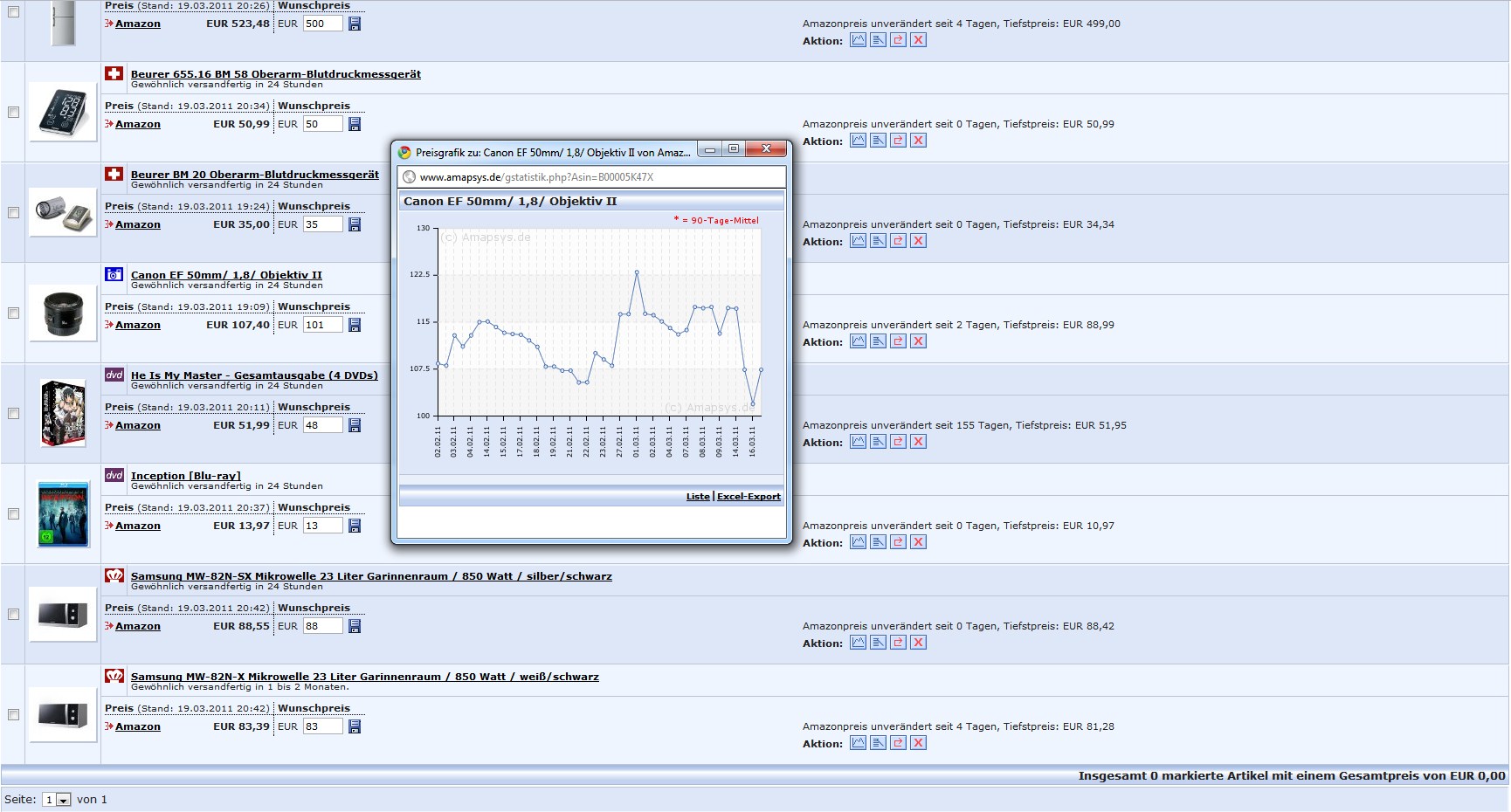Click He Is My Master DVD cover thumbnail

click(x=63, y=414)
